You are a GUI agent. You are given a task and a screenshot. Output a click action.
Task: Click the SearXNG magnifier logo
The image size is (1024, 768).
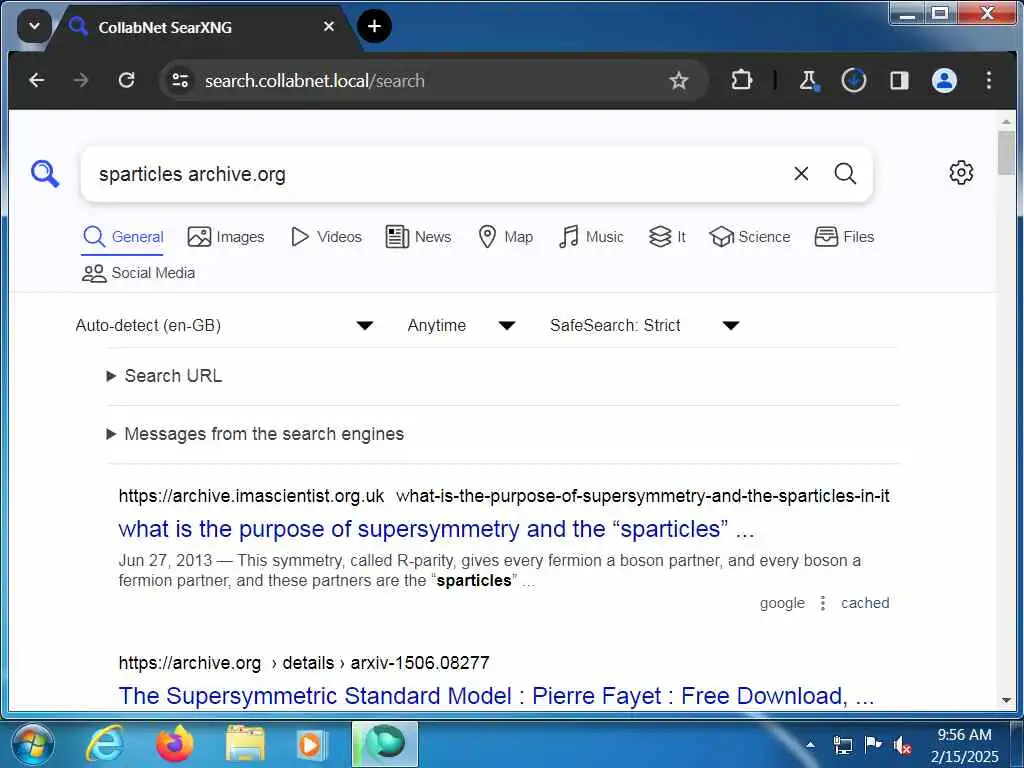coord(45,174)
